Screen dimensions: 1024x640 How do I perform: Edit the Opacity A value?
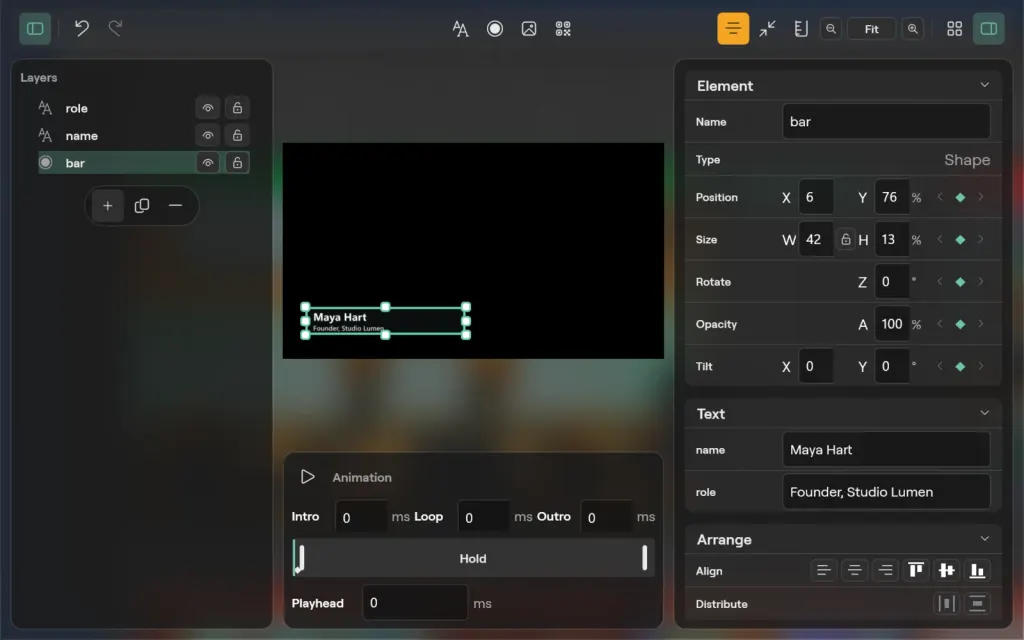click(891, 325)
